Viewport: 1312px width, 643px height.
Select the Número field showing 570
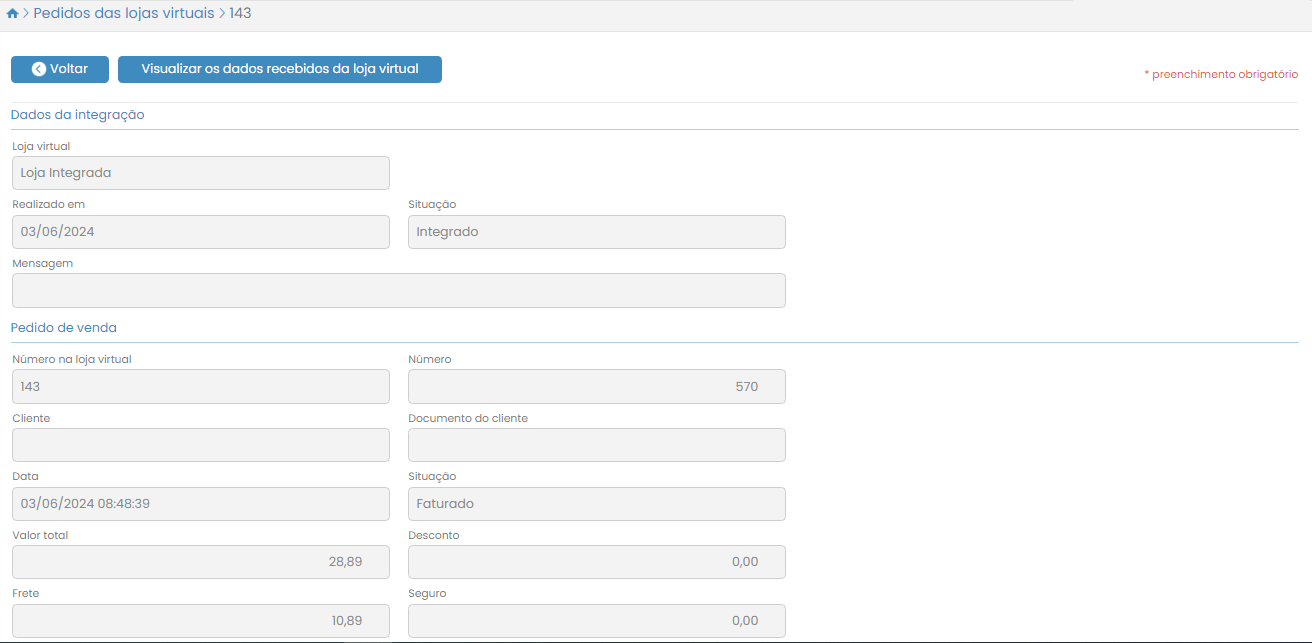596,387
